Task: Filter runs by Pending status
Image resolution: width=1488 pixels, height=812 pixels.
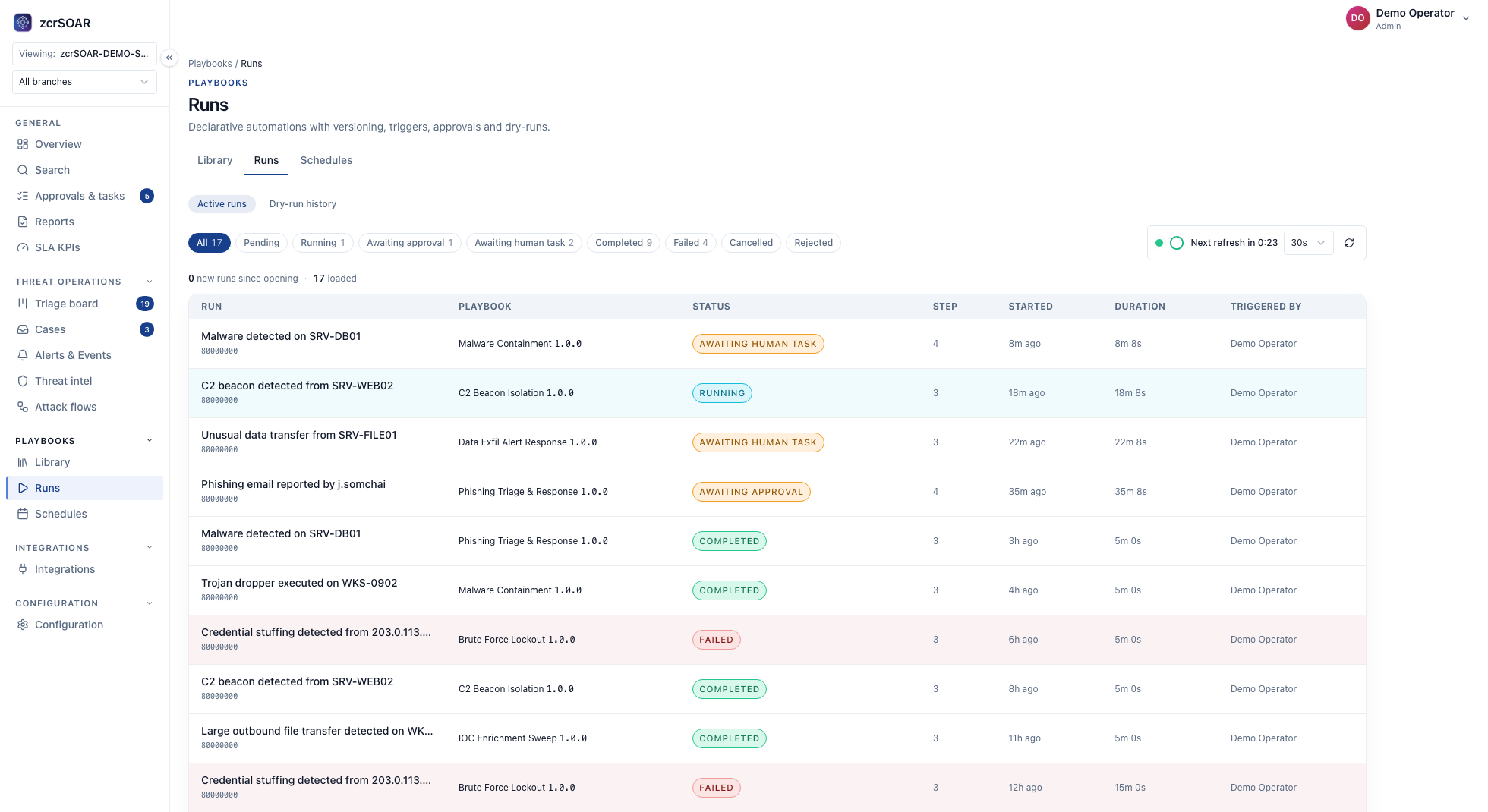Action: pos(262,243)
